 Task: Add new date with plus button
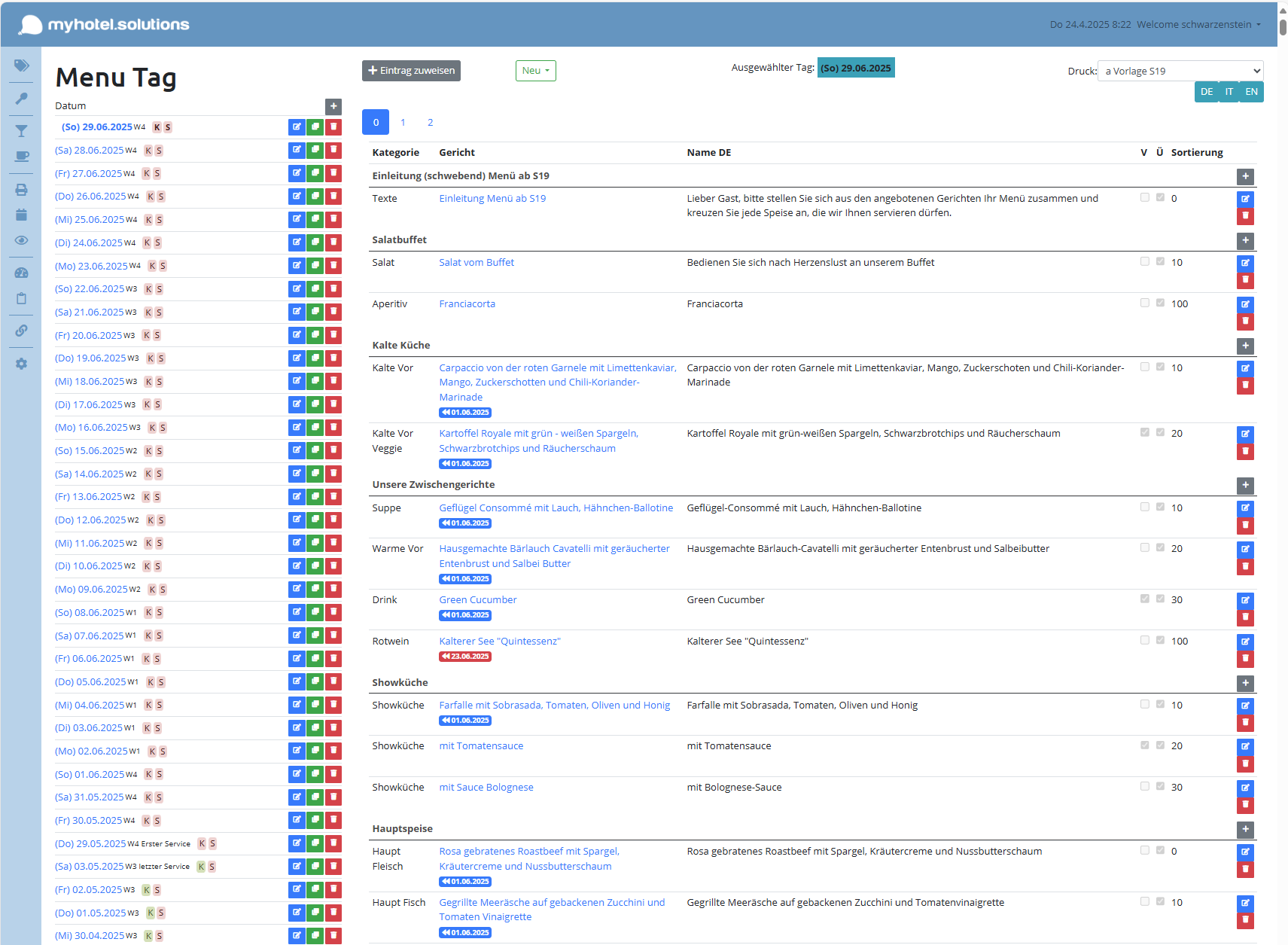[333, 107]
